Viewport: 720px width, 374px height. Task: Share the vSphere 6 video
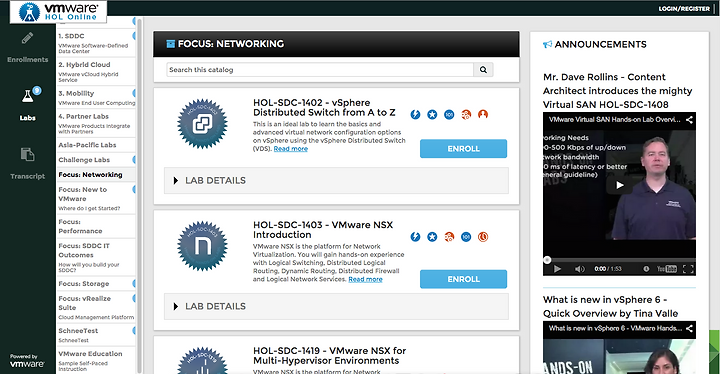pyautogui.click(x=689, y=329)
